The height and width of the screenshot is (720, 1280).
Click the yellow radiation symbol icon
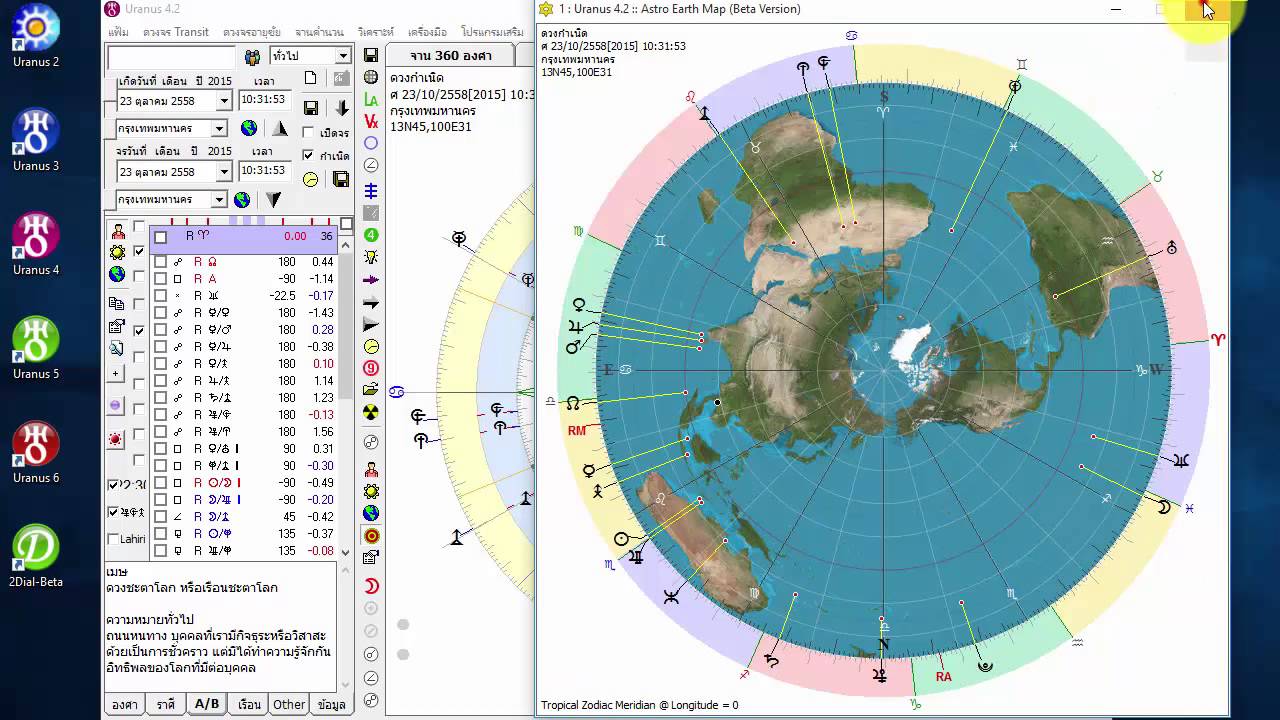tap(371, 412)
